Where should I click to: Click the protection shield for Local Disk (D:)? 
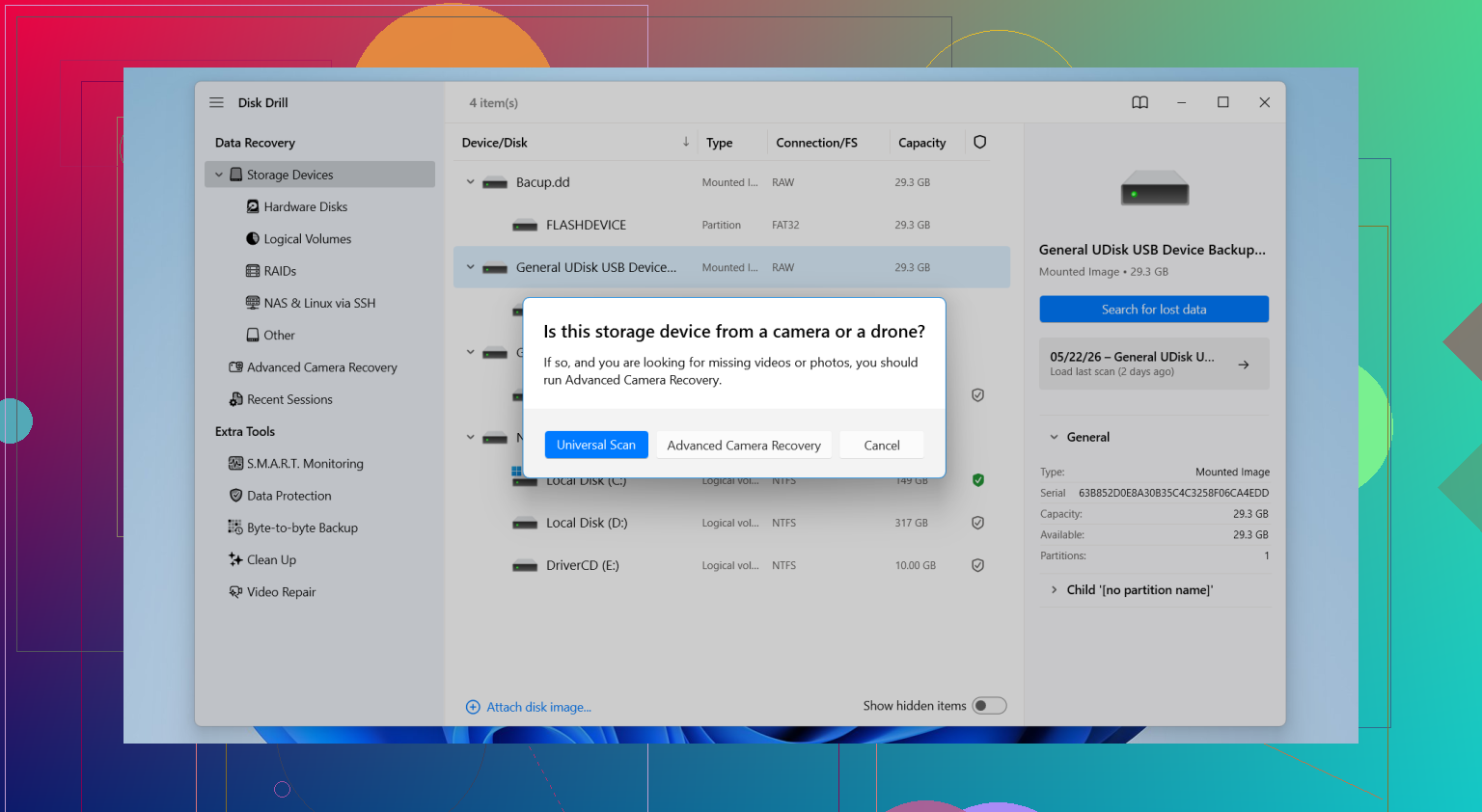977,523
